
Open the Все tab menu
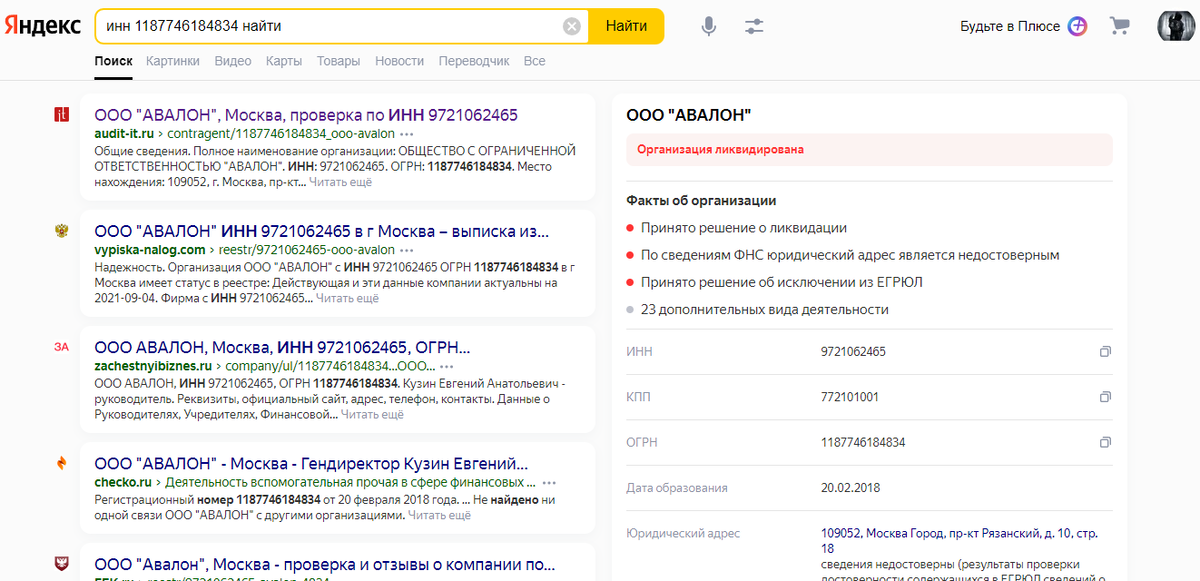coord(534,61)
